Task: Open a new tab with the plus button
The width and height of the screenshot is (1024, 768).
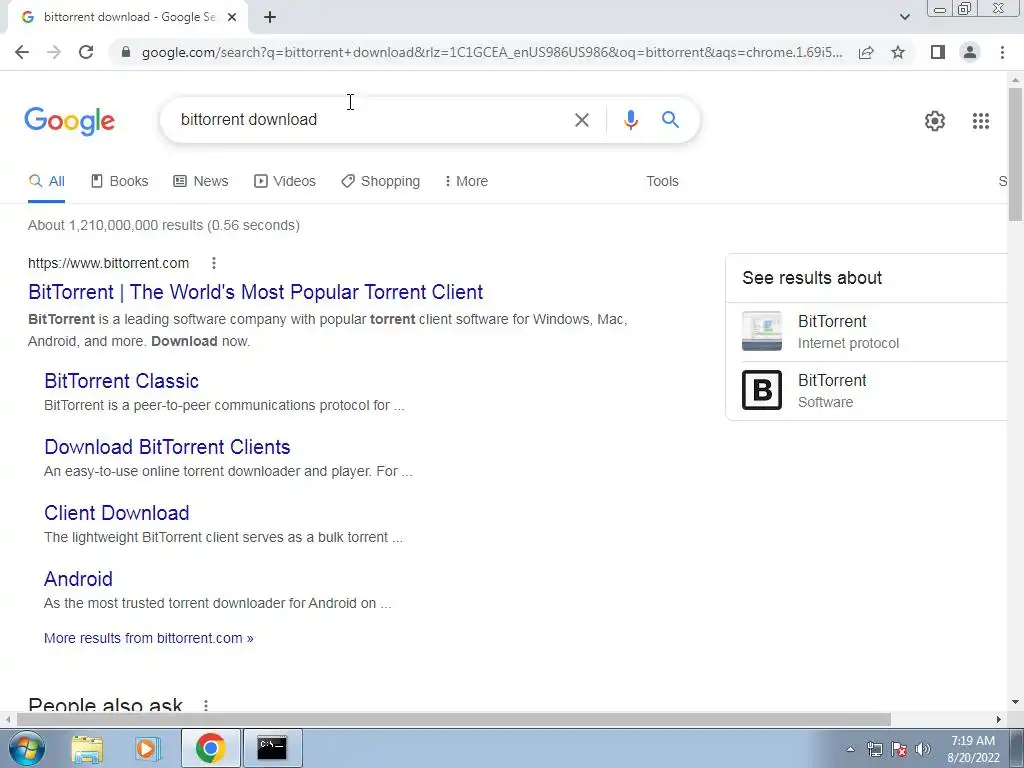Action: (270, 18)
